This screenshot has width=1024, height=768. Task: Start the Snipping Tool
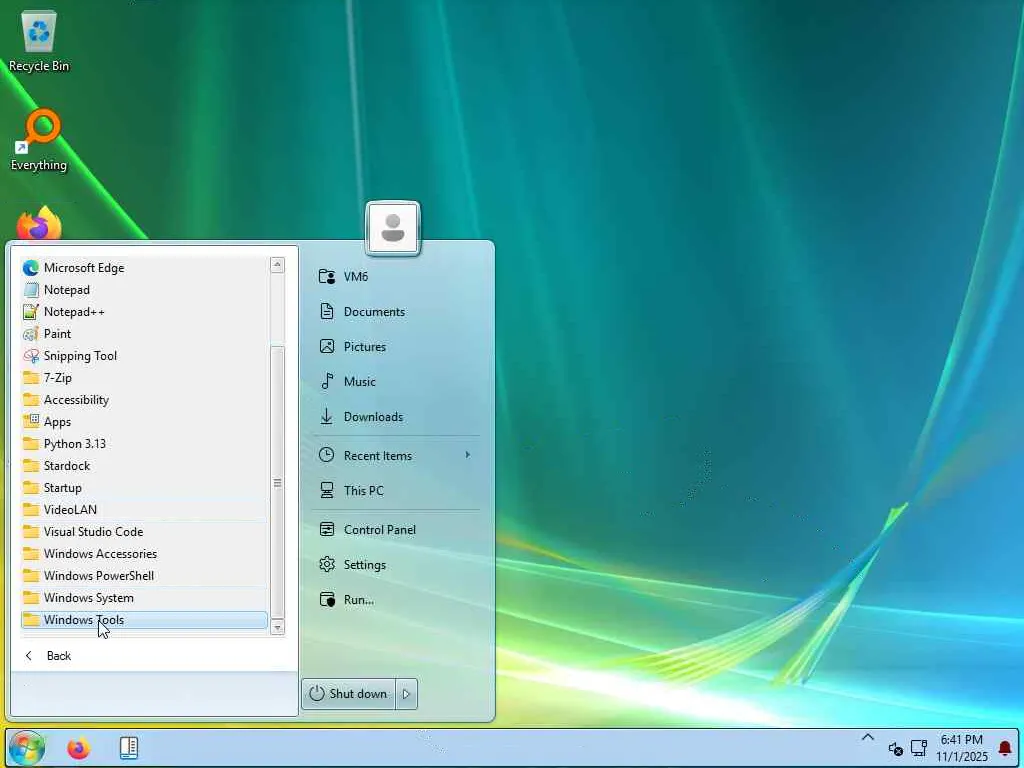click(144, 356)
